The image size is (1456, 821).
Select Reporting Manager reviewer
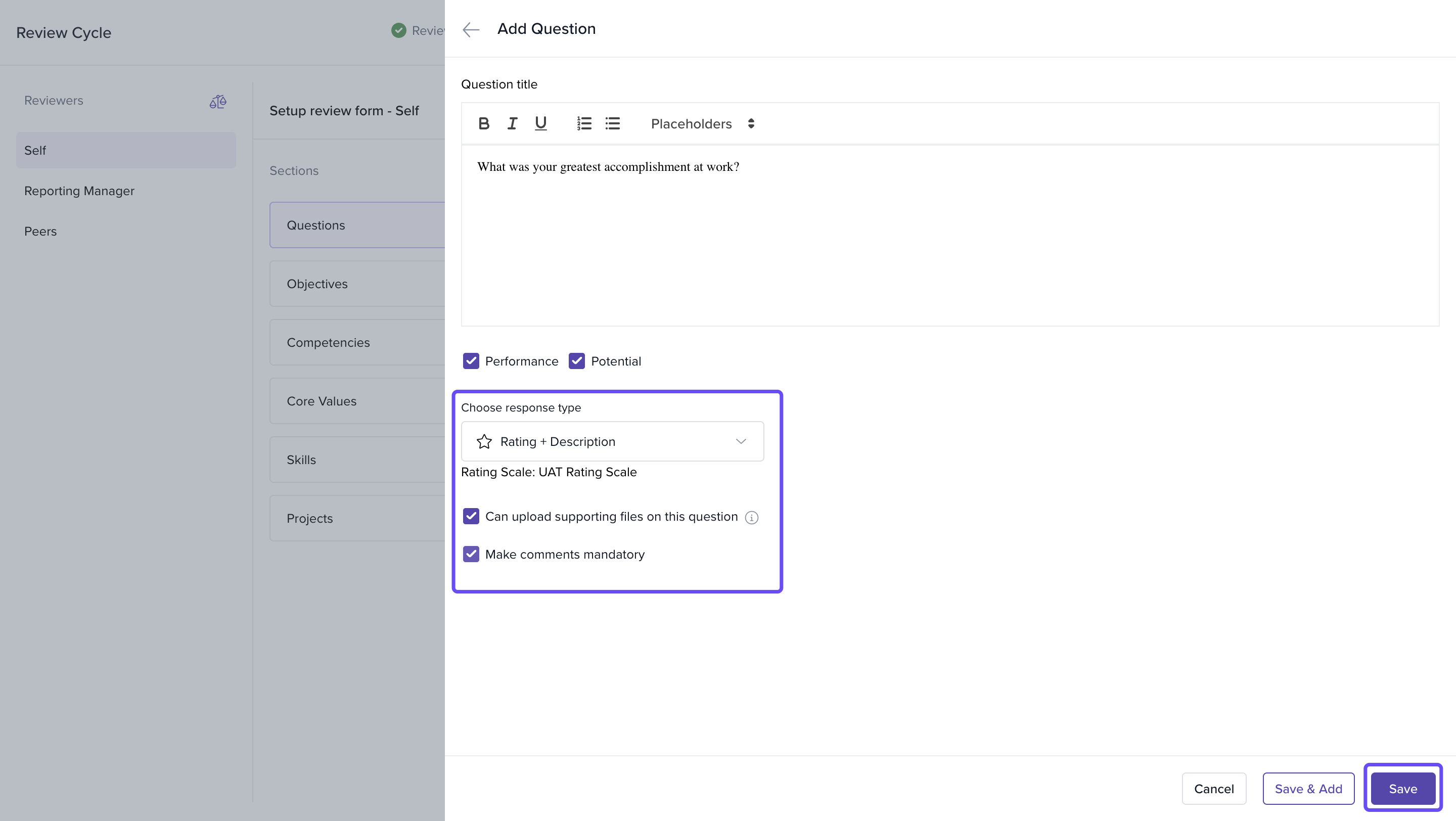click(x=79, y=191)
